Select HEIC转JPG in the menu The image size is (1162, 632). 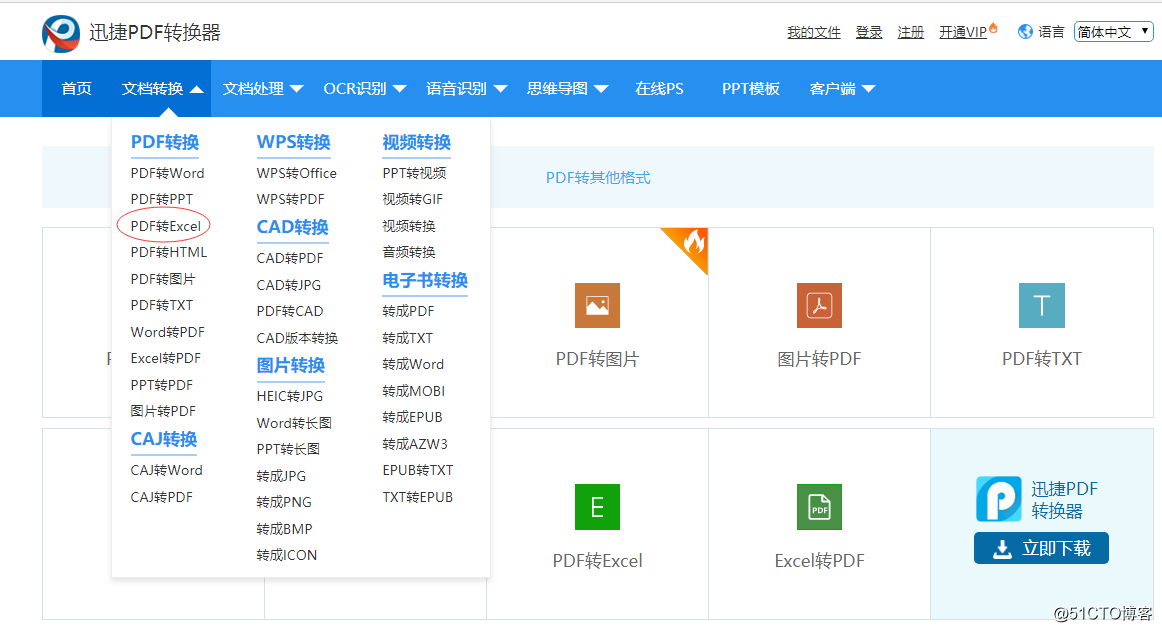(x=290, y=396)
